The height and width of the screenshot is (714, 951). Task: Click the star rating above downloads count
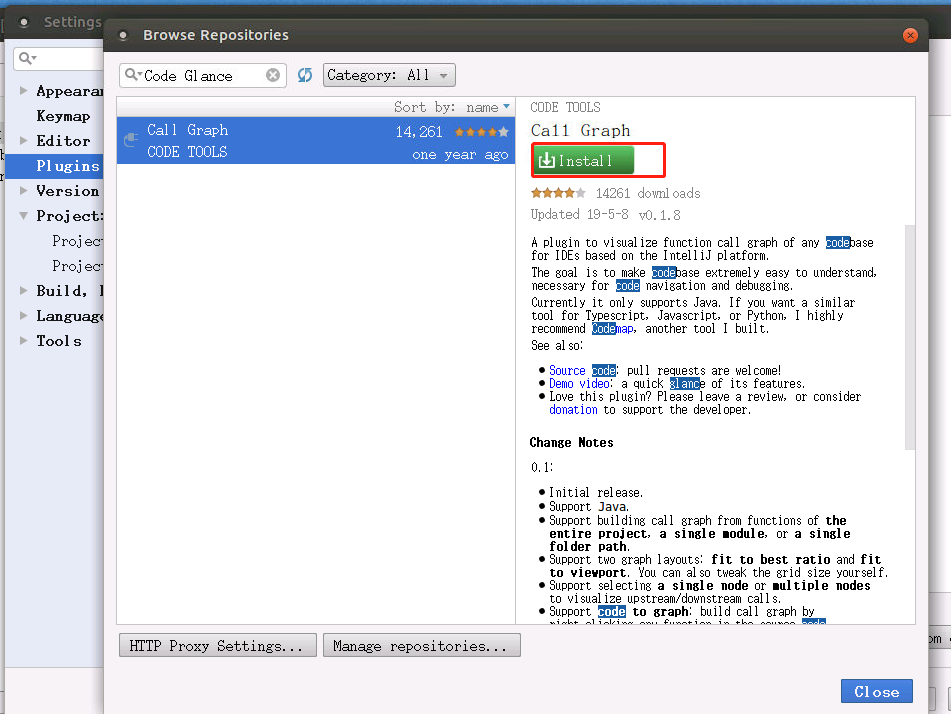(558, 193)
